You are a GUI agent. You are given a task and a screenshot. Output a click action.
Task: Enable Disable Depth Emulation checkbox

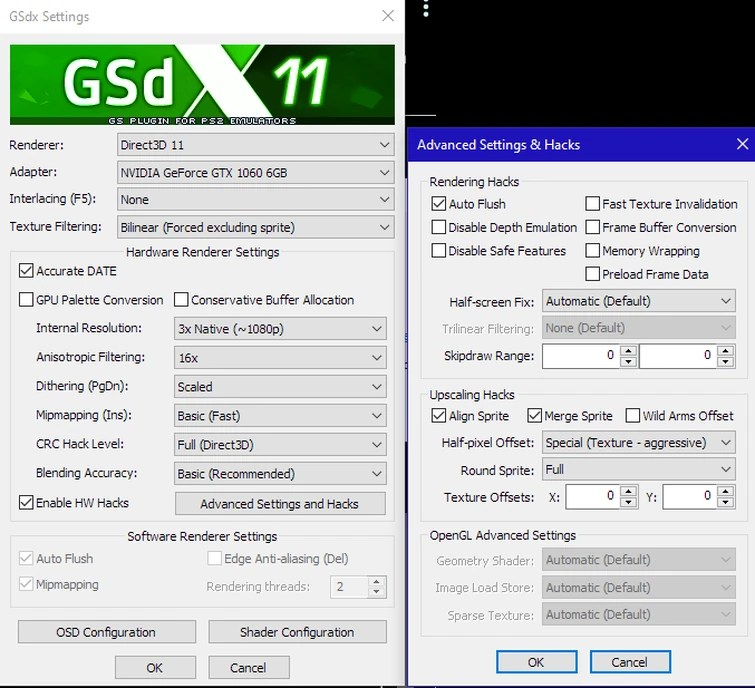(439, 227)
